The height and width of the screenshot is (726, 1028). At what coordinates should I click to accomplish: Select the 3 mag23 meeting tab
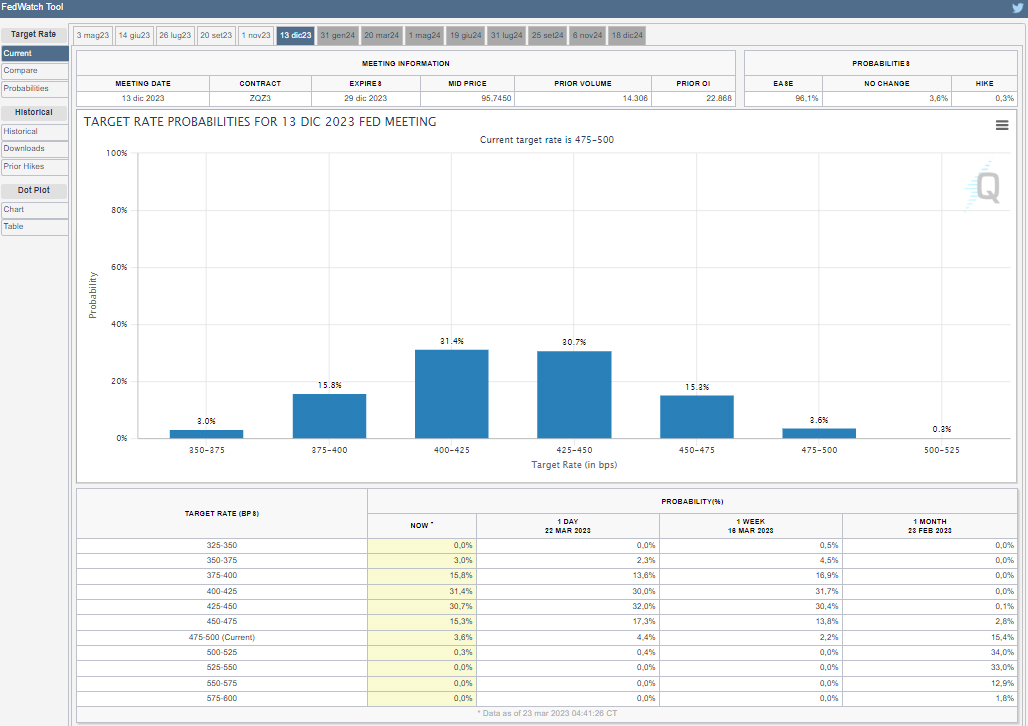click(x=91, y=35)
